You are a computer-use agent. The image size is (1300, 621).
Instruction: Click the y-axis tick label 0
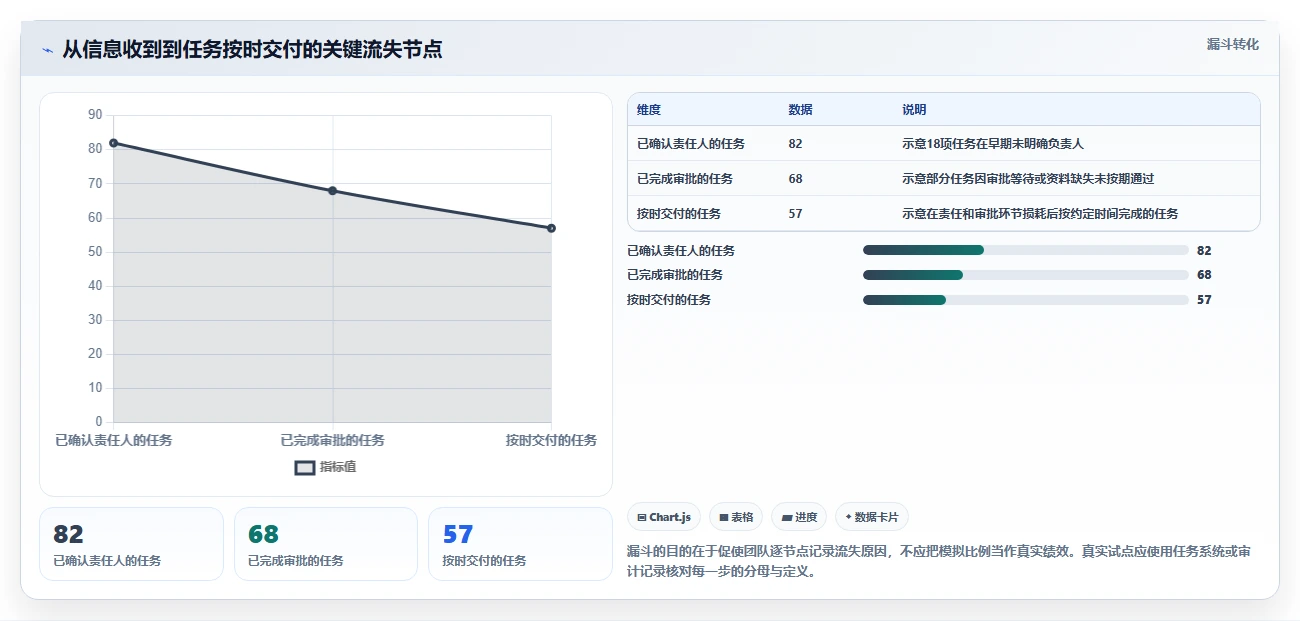coord(99,421)
